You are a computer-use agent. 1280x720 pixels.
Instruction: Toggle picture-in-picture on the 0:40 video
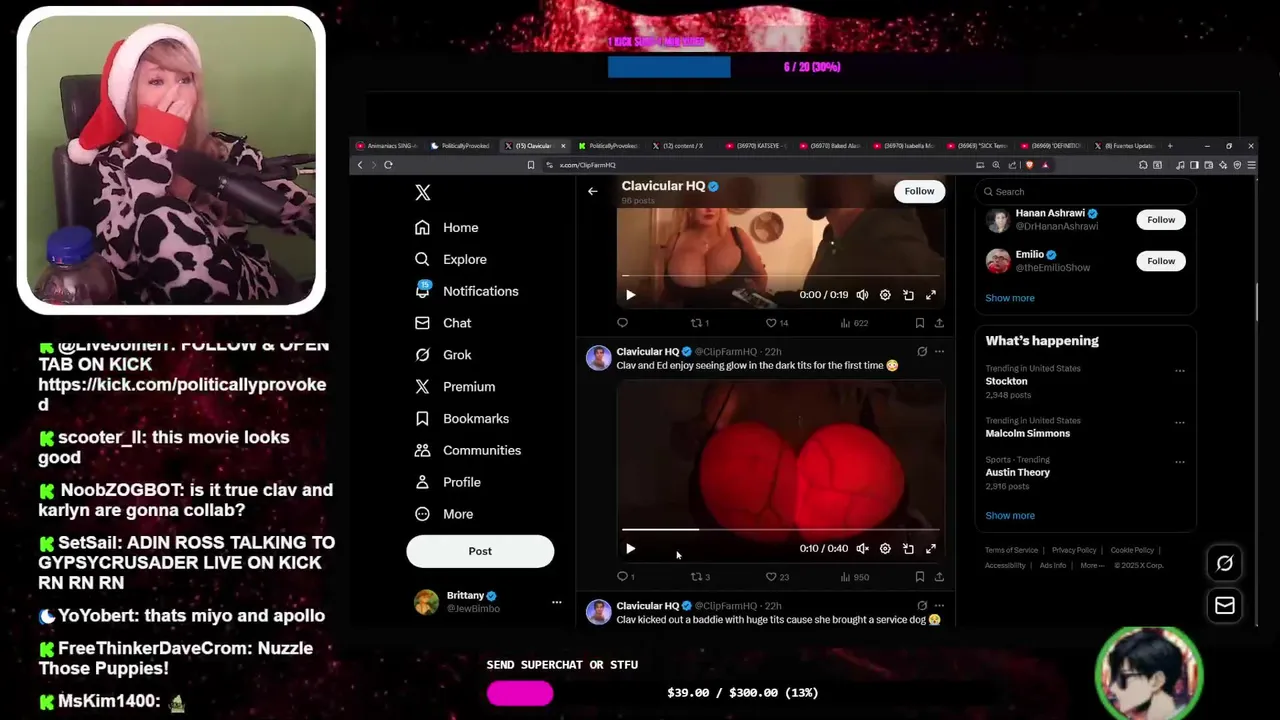[x=908, y=549]
